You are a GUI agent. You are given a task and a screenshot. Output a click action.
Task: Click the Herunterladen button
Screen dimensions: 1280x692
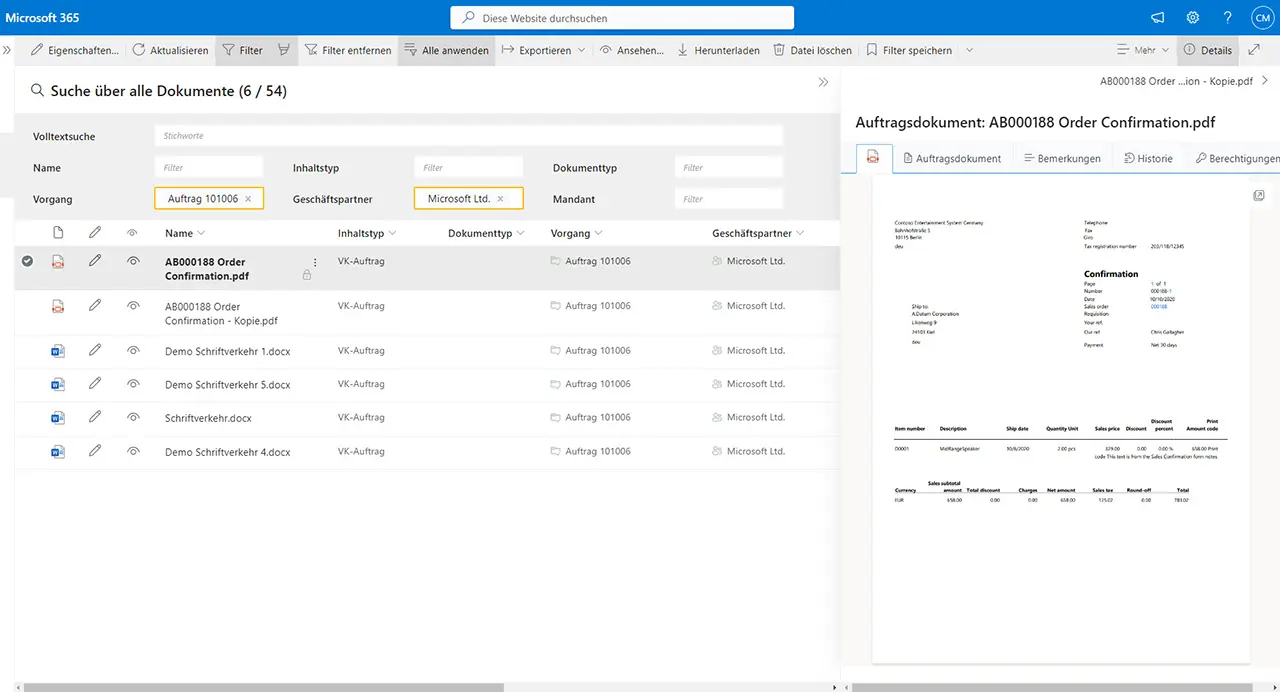pyautogui.click(x=718, y=50)
